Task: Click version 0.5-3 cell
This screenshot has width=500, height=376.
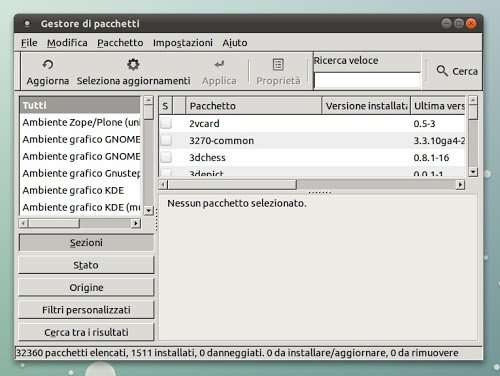Action: pyautogui.click(x=424, y=124)
